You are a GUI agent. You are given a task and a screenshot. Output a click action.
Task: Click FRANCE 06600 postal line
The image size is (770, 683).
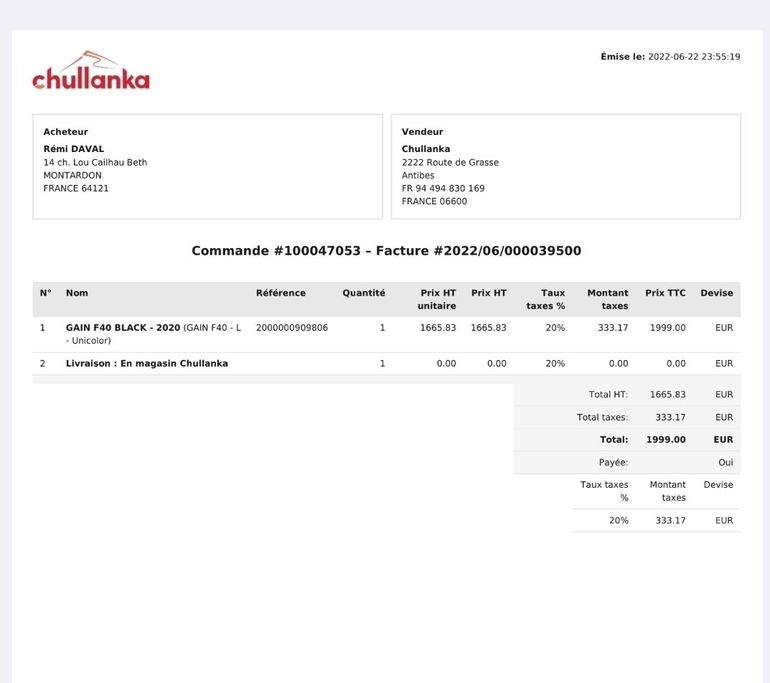click(x=434, y=201)
